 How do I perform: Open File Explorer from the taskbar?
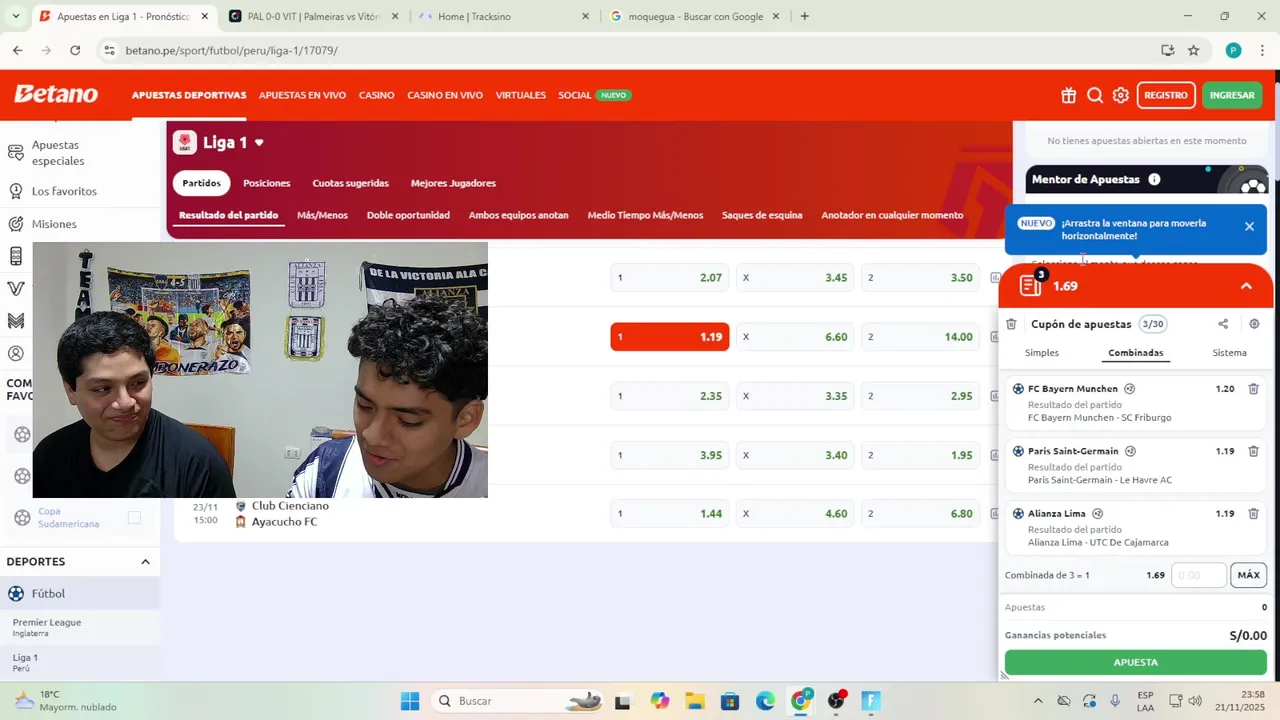(x=695, y=701)
